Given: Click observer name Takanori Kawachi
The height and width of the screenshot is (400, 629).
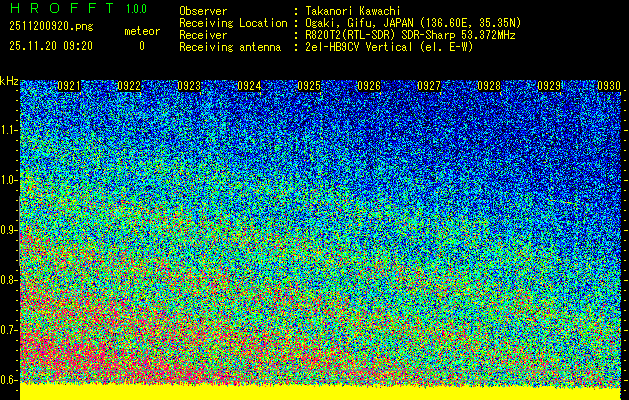Looking at the screenshot, I should pos(353,11).
